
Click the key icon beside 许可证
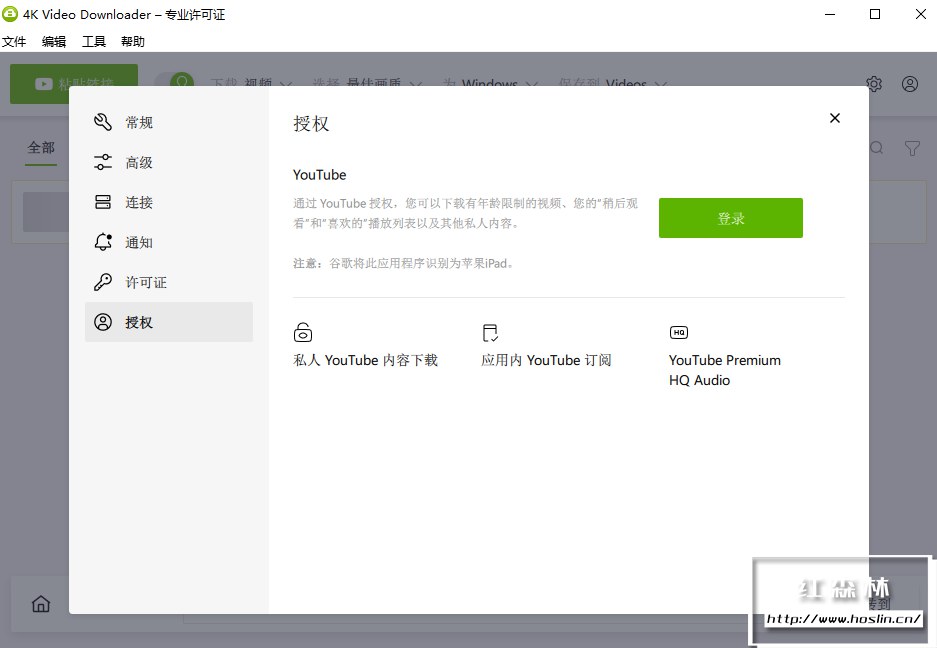[x=103, y=282]
